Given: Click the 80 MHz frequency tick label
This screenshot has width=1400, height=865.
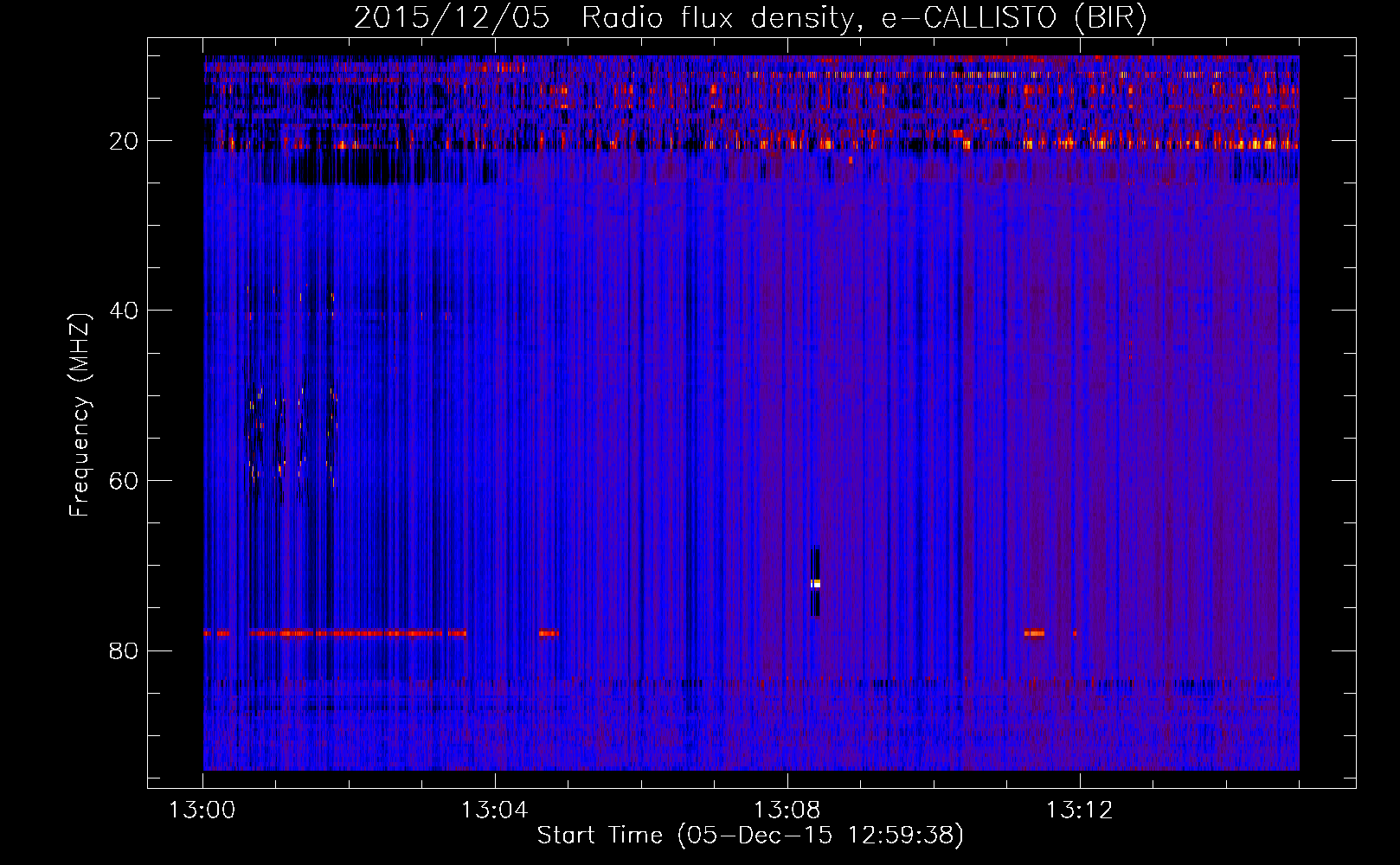Looking at the screenshot, I should (125, 650).
